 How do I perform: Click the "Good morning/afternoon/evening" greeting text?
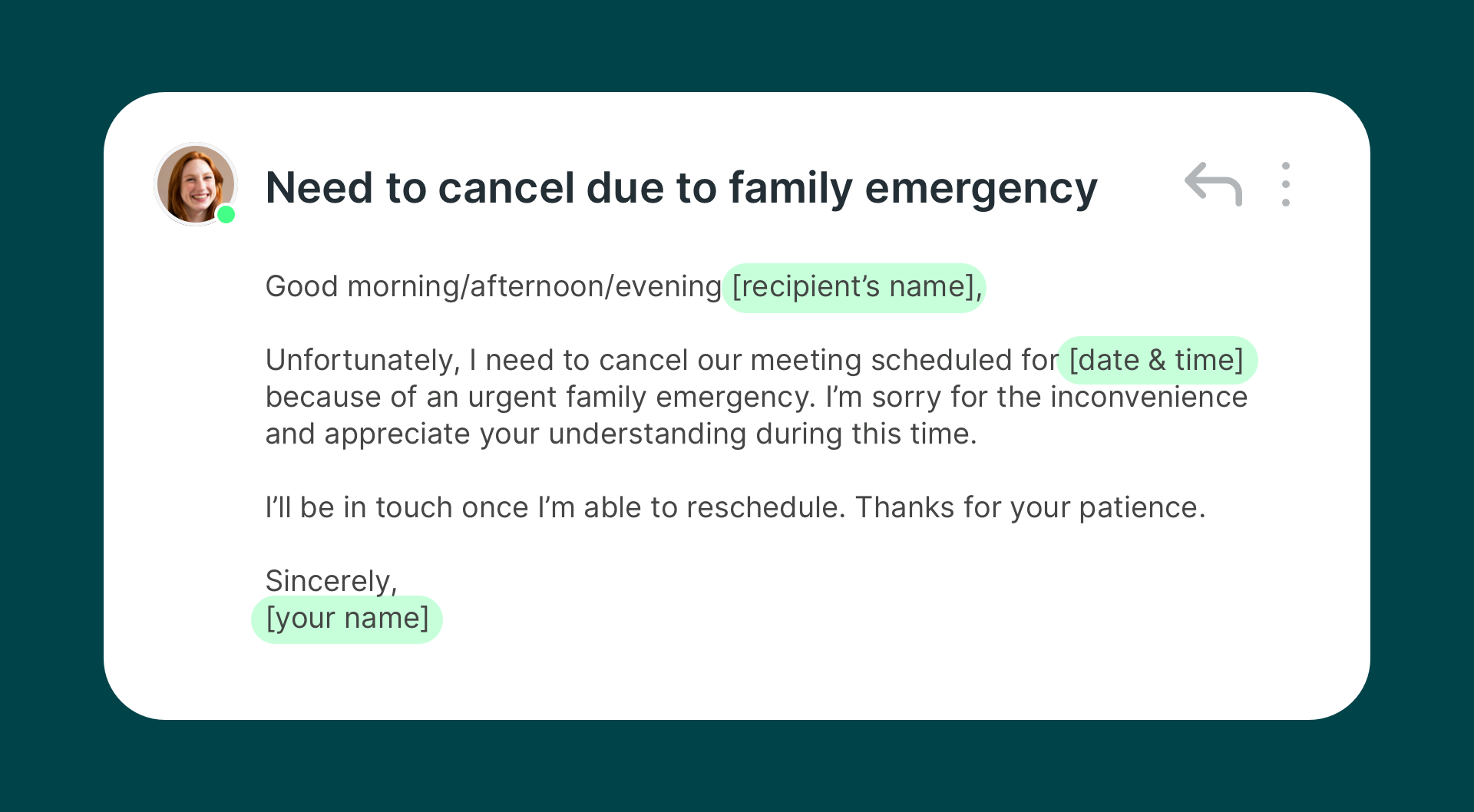click(493, 287)
